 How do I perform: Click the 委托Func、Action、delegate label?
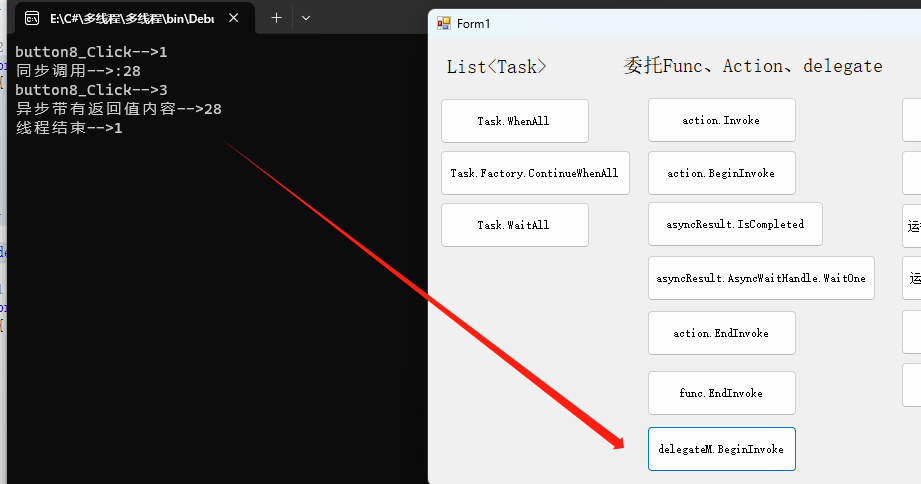[x=752, y=66]
